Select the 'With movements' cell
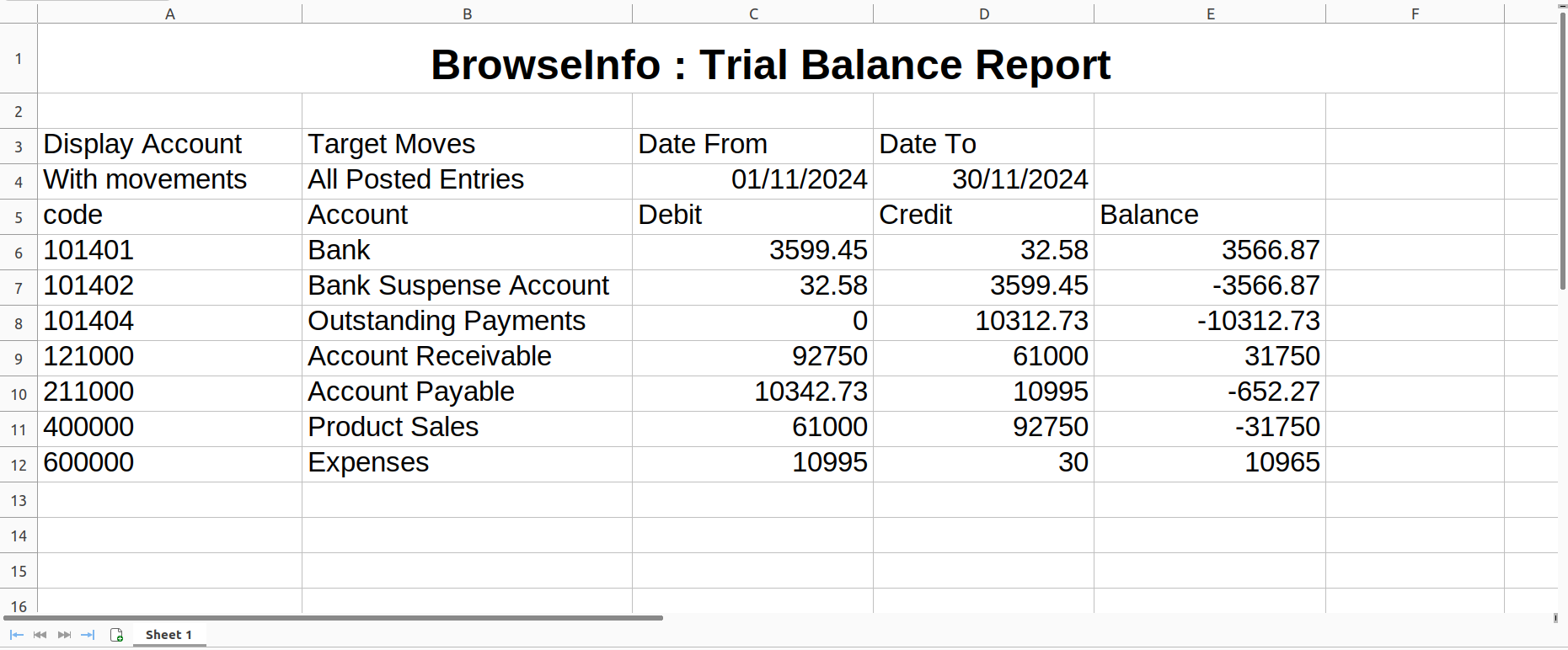1568x650 pixels. (170, 181)
